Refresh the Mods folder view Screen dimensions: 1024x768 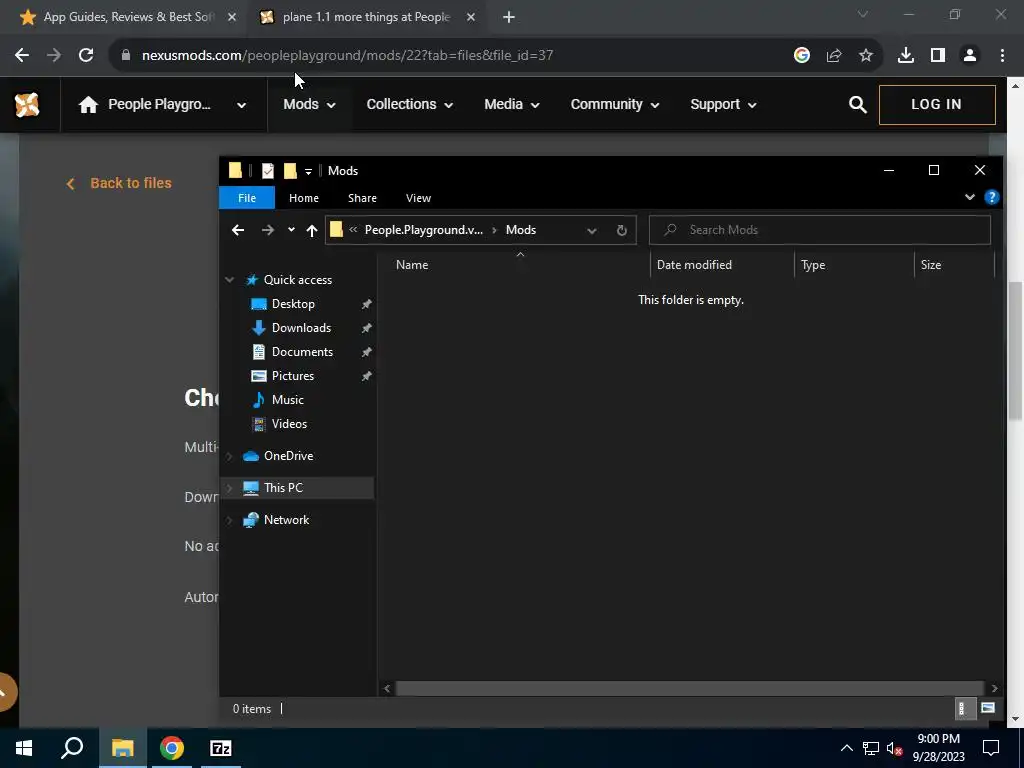(x=622, y=230)
